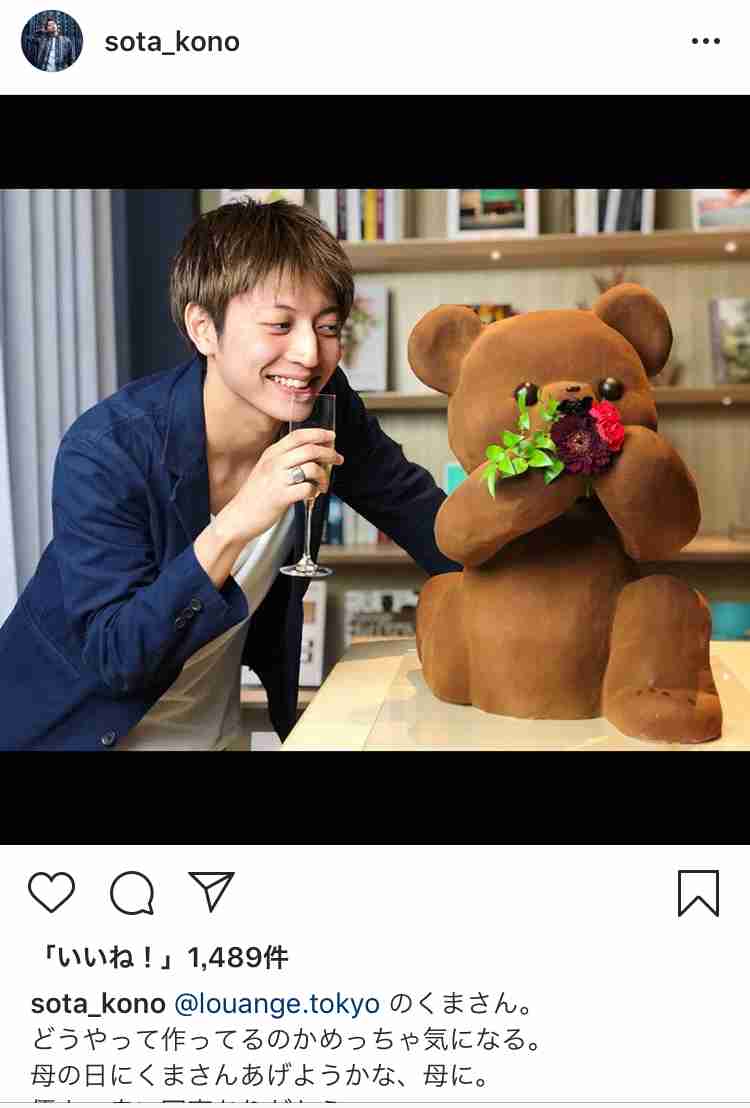The width and height of the screenshot is (750, 1108).
Task: Tap the black bar above the photo
Action: click(375, 142)
